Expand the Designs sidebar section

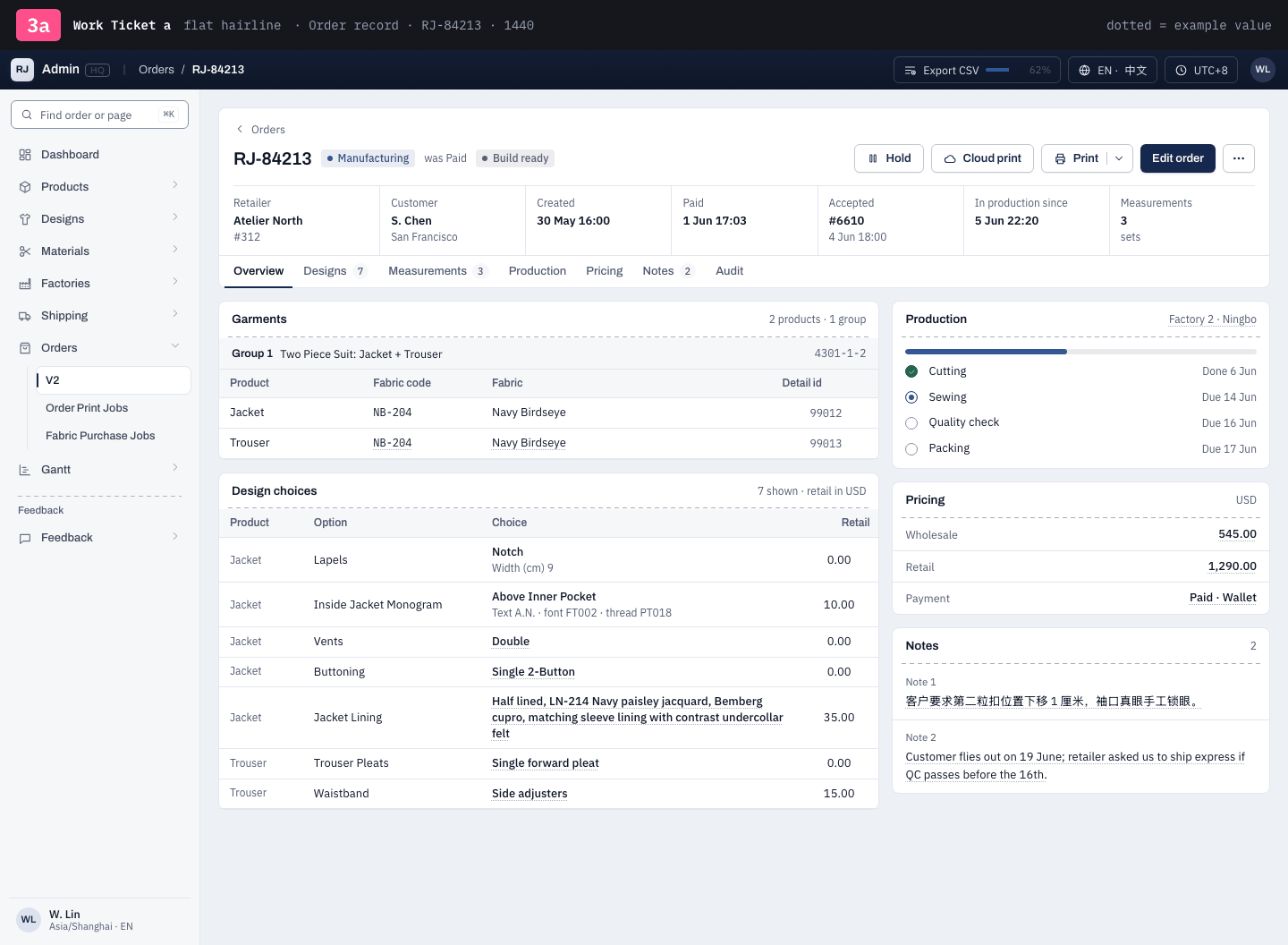click(x=175, y=217)
